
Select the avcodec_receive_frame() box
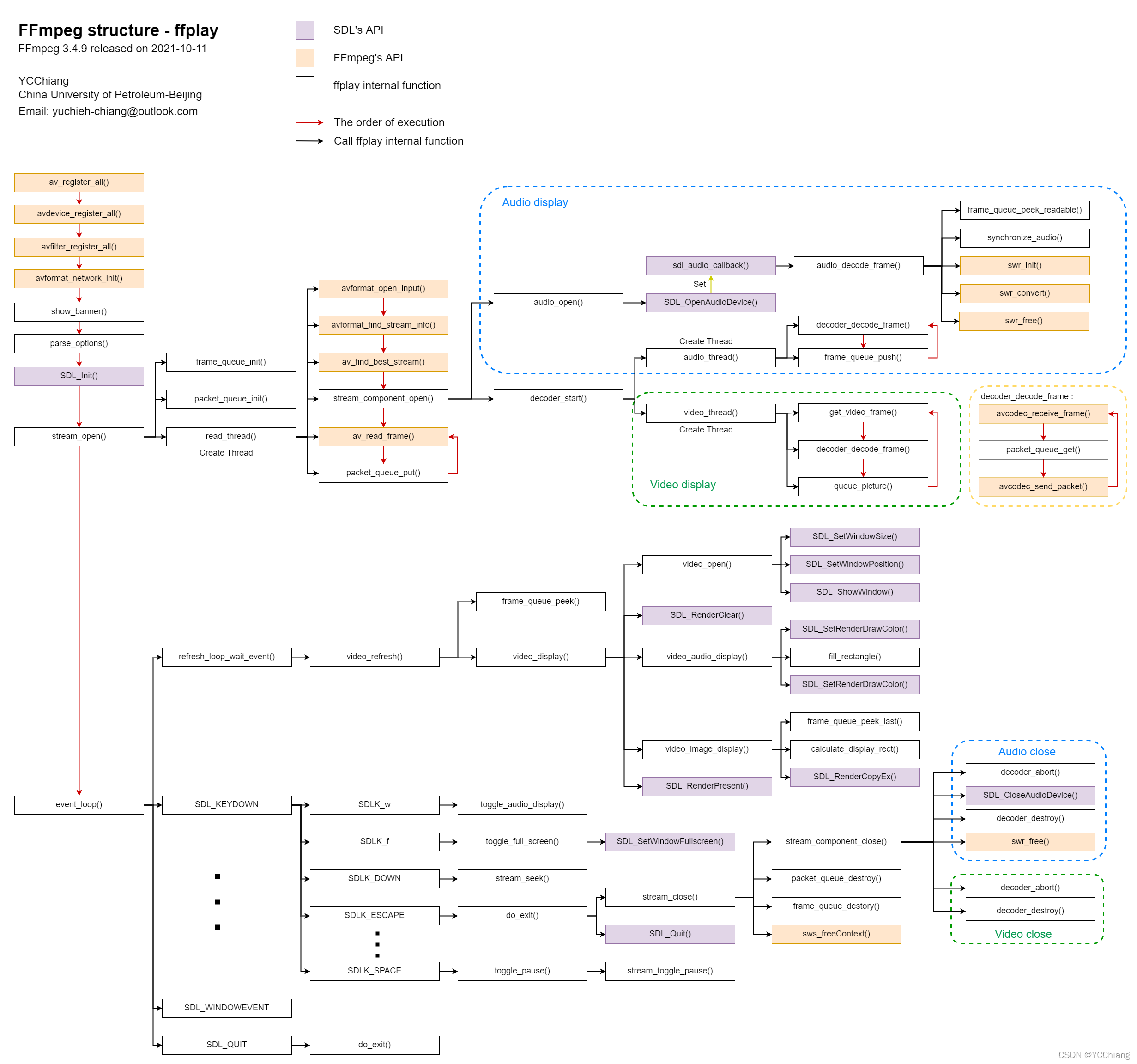(1043, 413)
